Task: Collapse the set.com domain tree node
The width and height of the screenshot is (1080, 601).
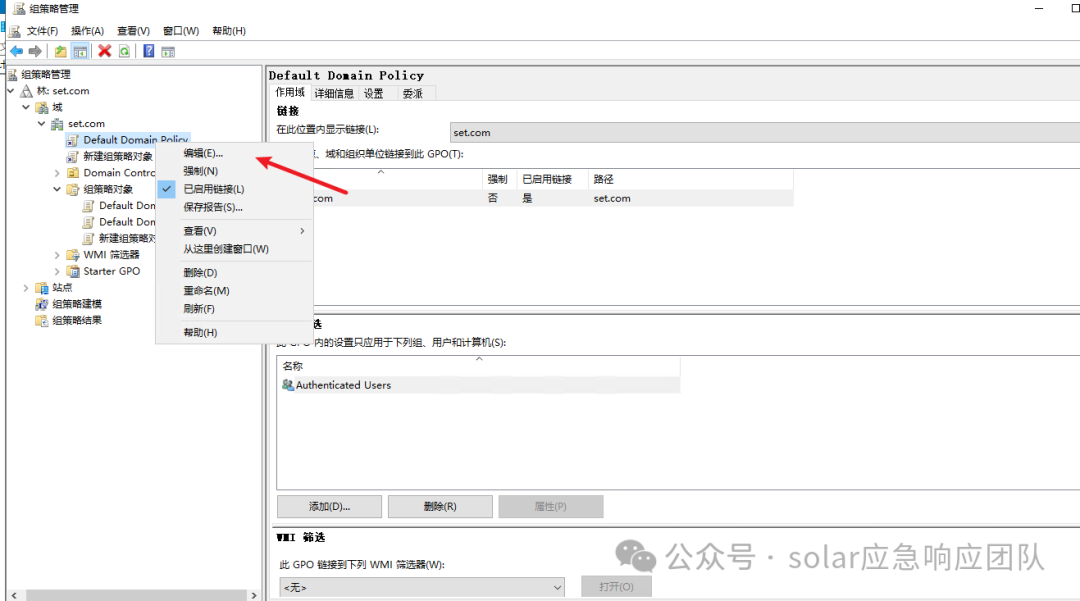Action: (42, 124)
